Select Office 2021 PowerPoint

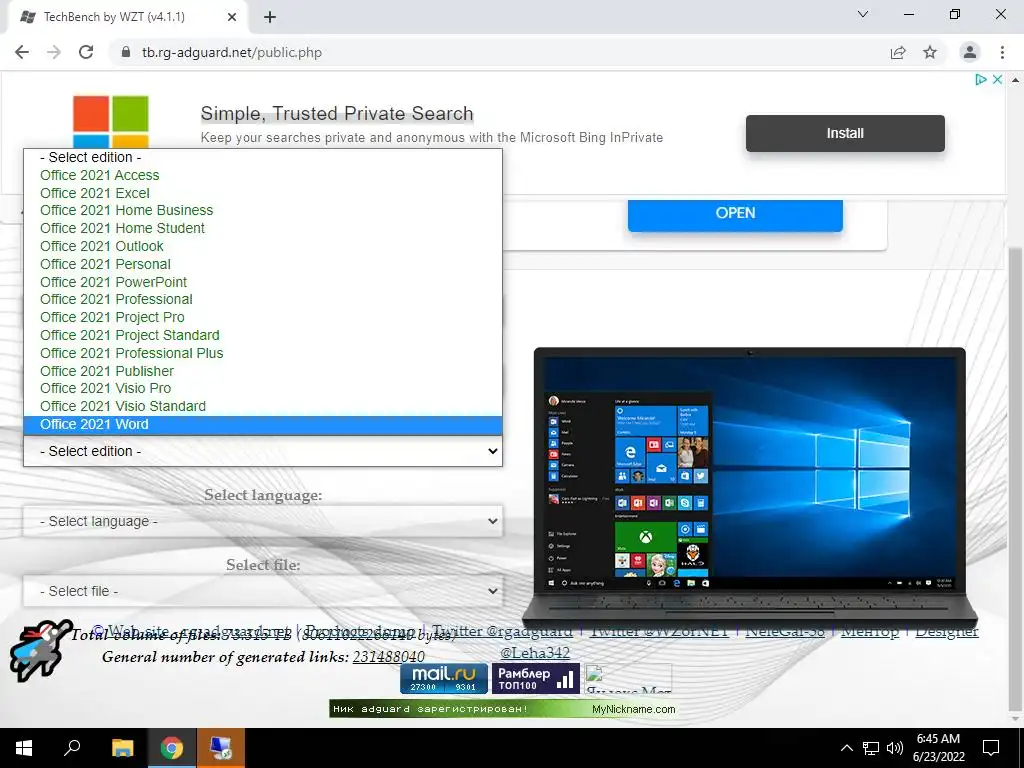click(263, 281)
